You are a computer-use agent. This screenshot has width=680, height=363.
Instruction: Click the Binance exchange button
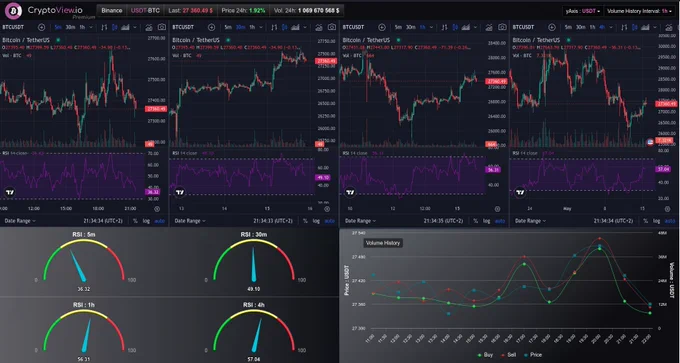click(x=112, y=10)
